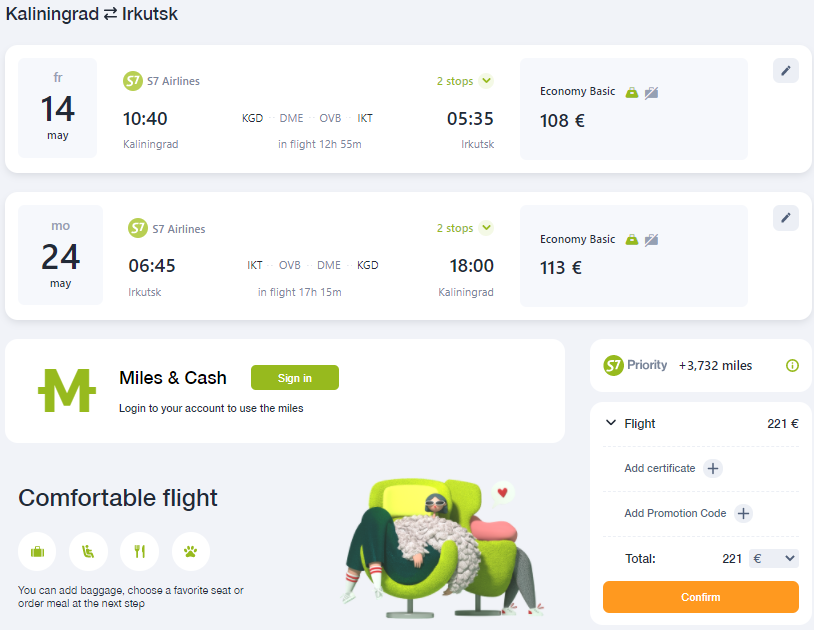
Task: Click the Miles & Cash M logo
Action: pyautogui.click(x=67, y=390)
